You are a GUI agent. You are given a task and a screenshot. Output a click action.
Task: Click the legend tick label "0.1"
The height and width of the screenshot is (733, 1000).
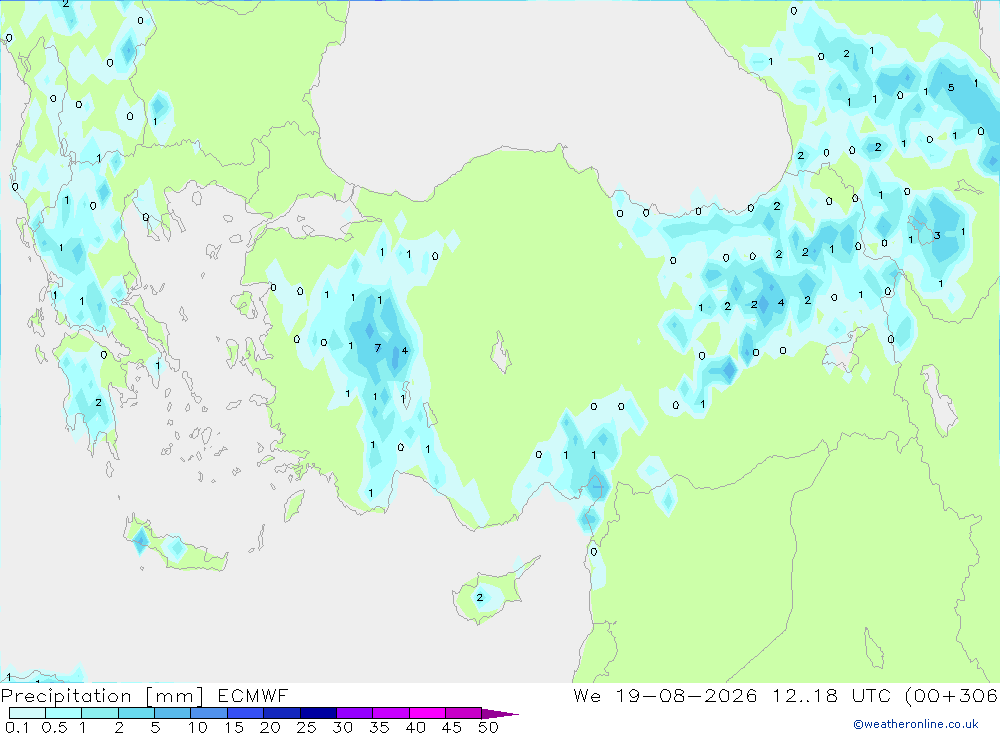pos(17,727)
